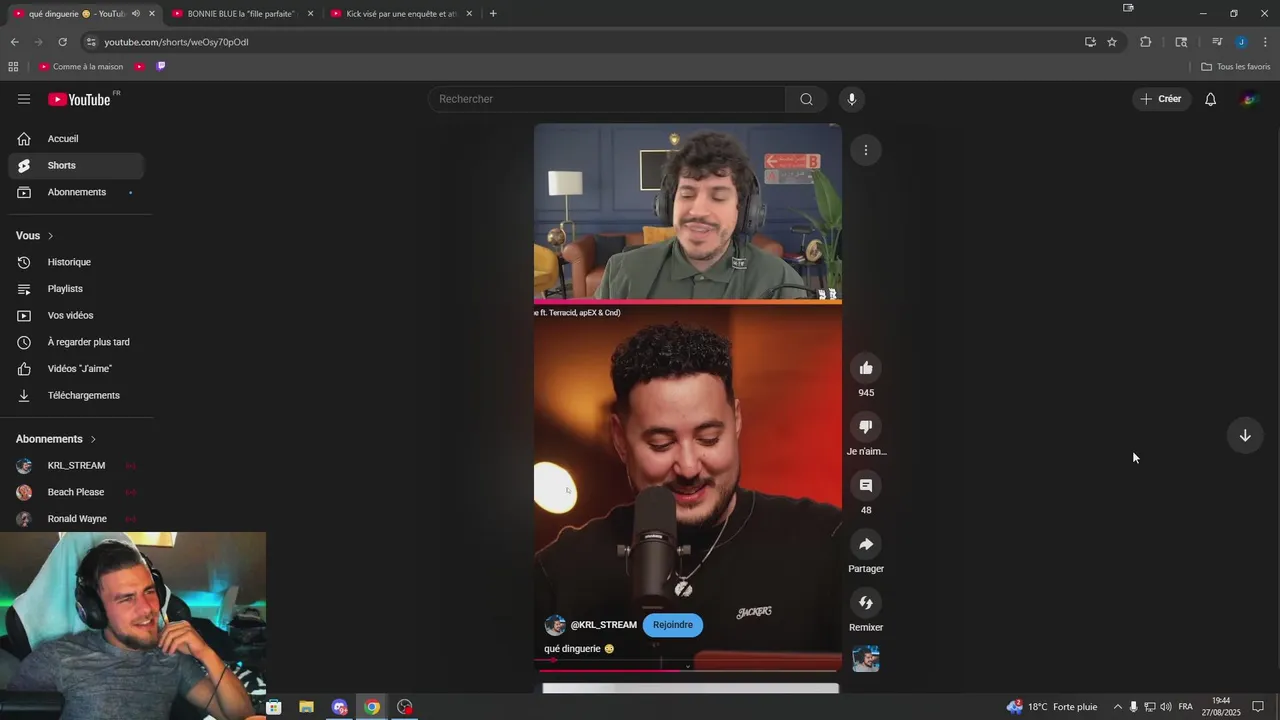This screenshot has height=720, width=1280.
Task: Open Vidéos "J'aime" list
Action: tap(76, 369)
